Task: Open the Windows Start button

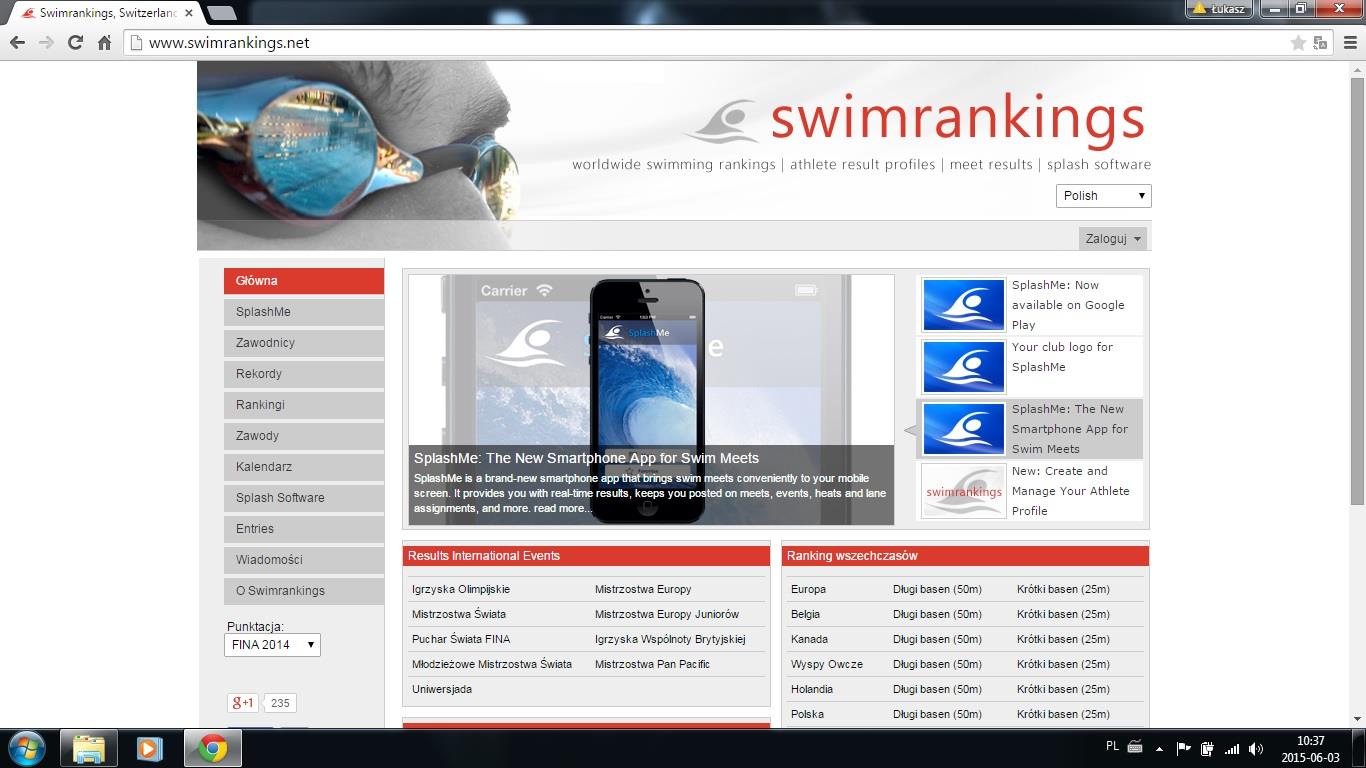Action: (x=26, y=748)
